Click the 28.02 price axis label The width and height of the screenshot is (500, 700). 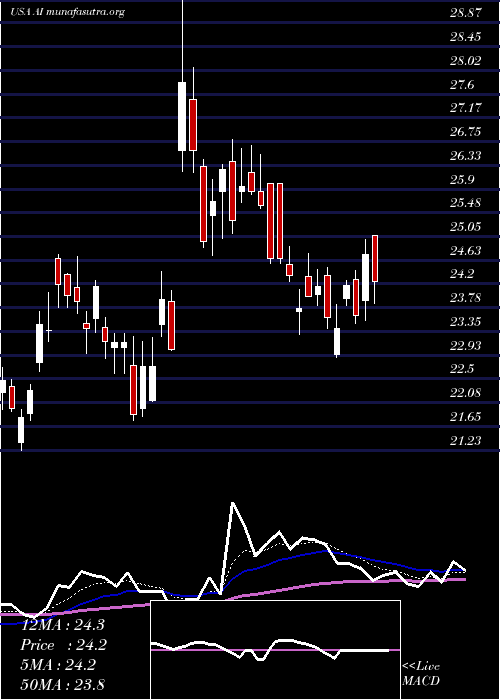[x=466, y=60]
